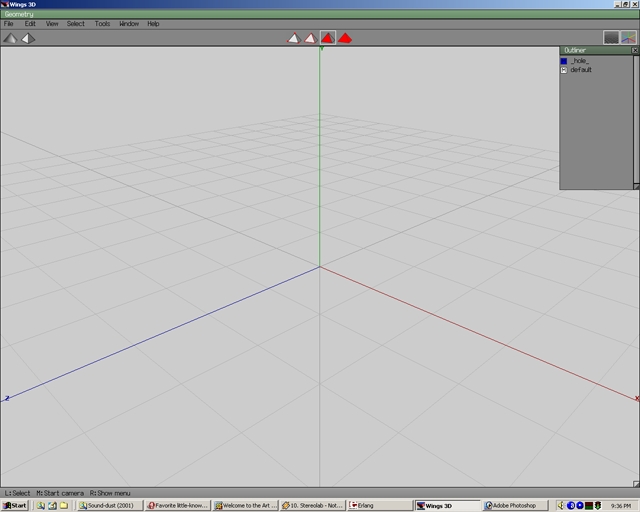Switch to 10. Stereolab taskbar window
This screenshot has height=512, width=640.
(x=313, y=505)
